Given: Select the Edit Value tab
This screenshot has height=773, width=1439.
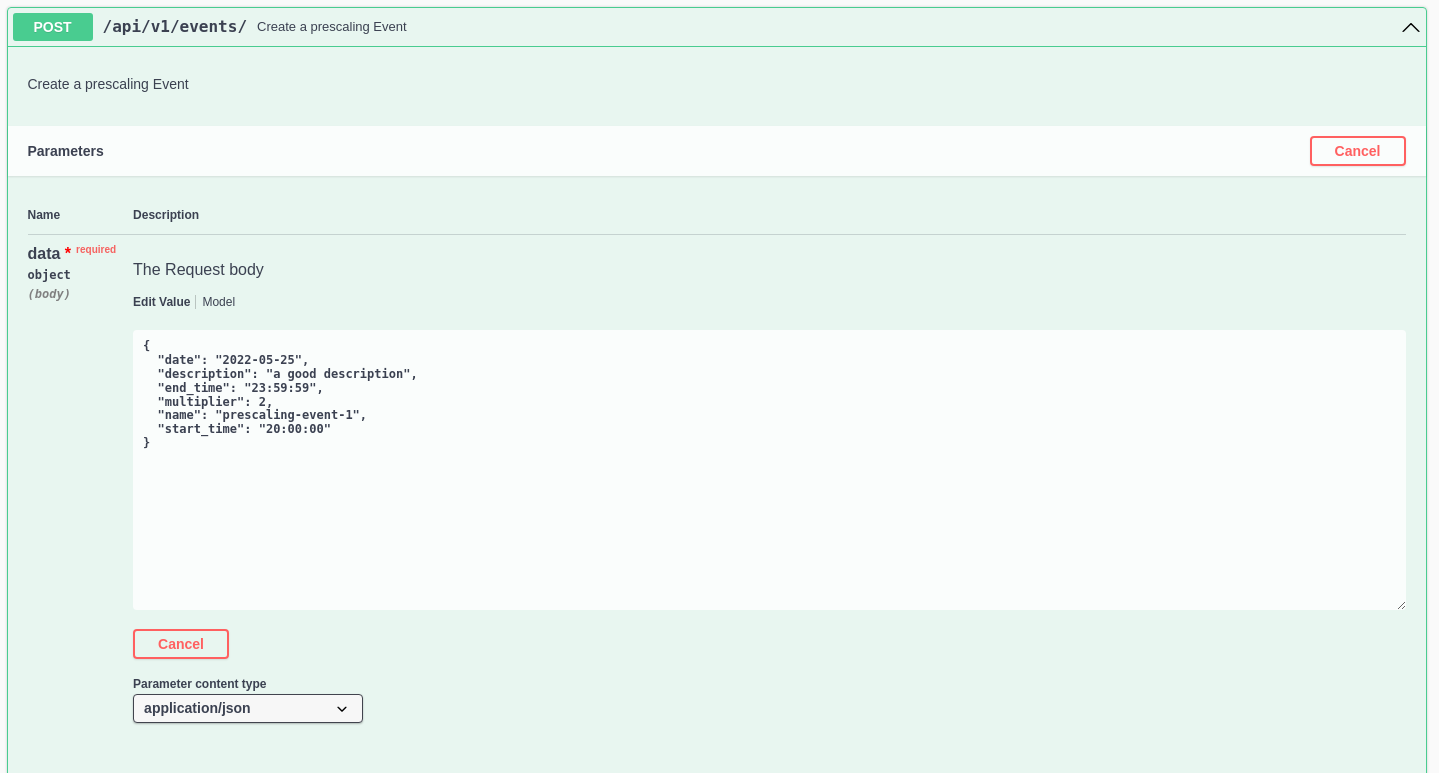Looking at the screenshot, I should point(161,301).
